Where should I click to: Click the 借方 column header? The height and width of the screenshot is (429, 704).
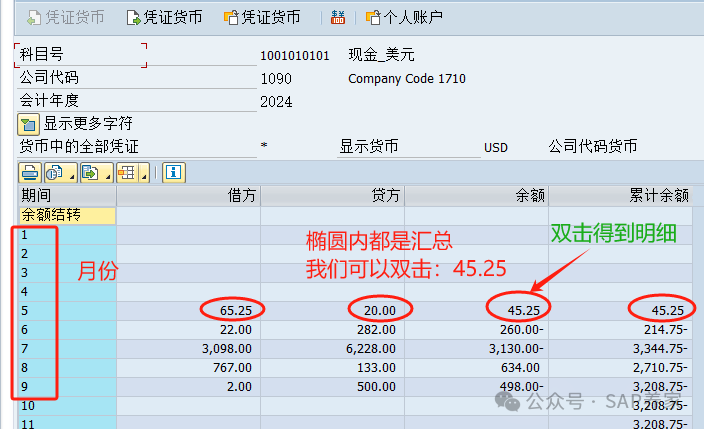point(189,196)
